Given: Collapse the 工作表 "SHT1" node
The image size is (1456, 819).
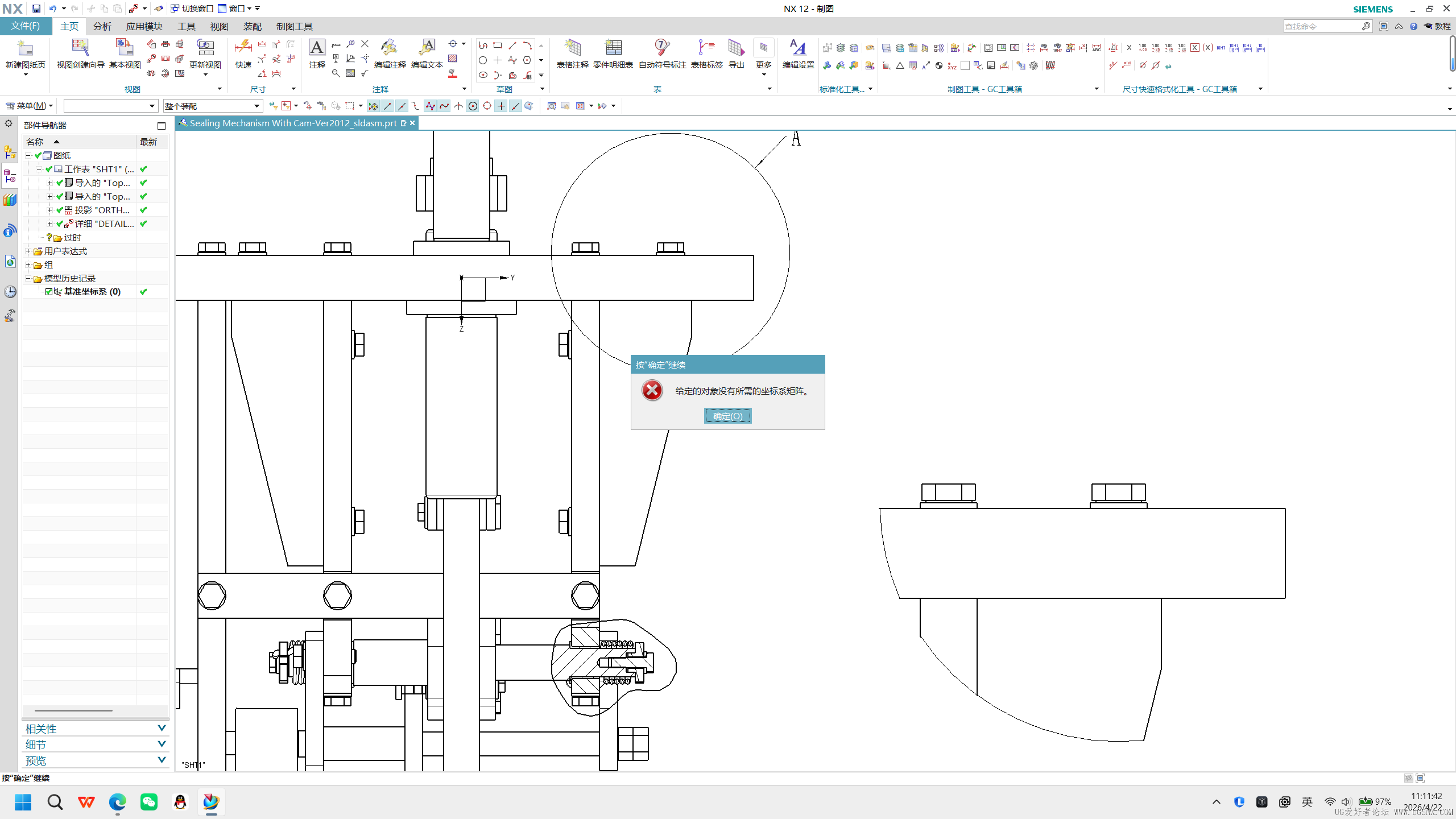Looking at the screenshot, I should pyautogui.click(x=39, y=169).
